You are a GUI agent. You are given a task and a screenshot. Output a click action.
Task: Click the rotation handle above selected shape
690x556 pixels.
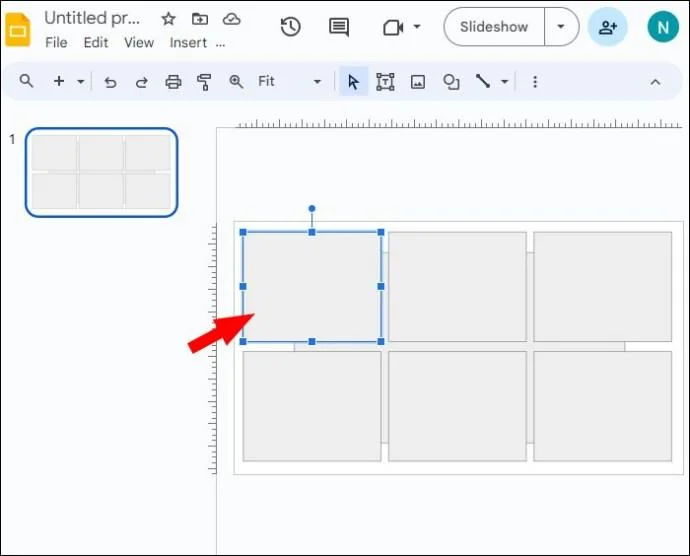(312, 208)
